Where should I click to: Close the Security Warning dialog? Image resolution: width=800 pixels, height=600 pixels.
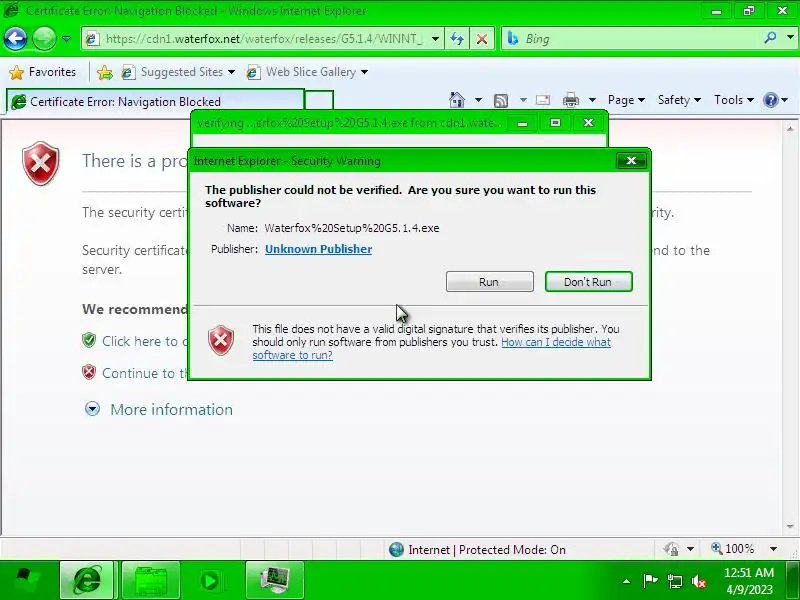[631, 161]
